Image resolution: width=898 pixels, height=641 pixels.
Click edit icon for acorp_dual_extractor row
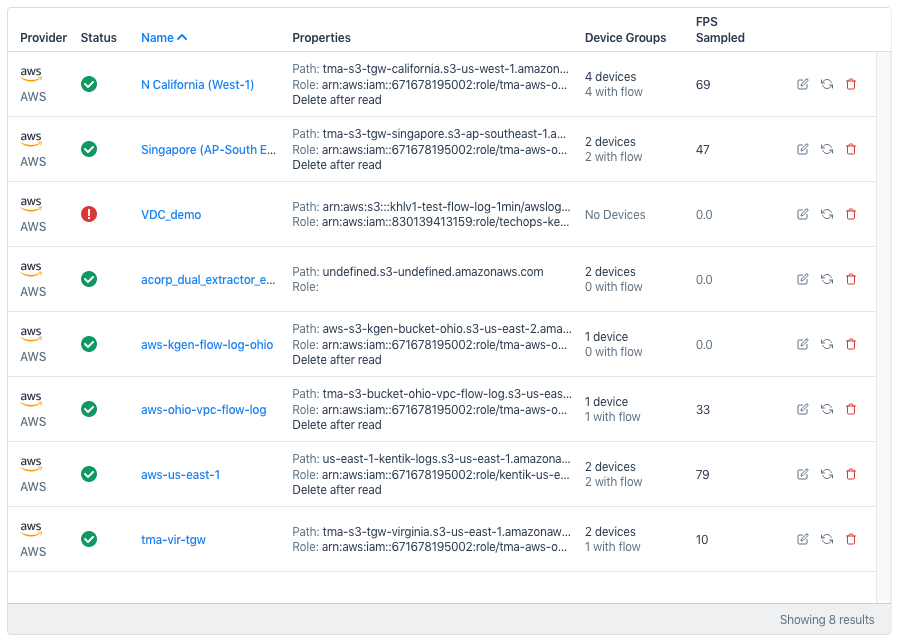point(802,280)
